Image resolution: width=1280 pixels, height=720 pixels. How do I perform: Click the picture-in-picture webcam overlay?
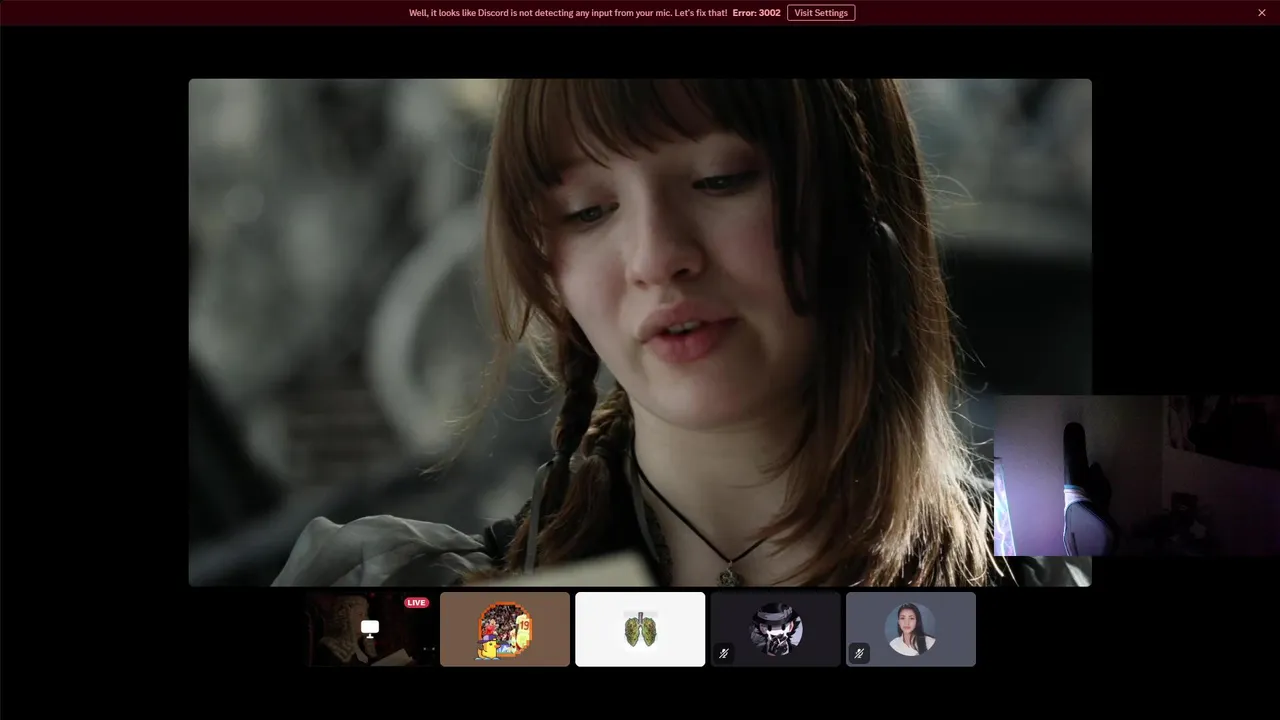(x=1137, y=475)
